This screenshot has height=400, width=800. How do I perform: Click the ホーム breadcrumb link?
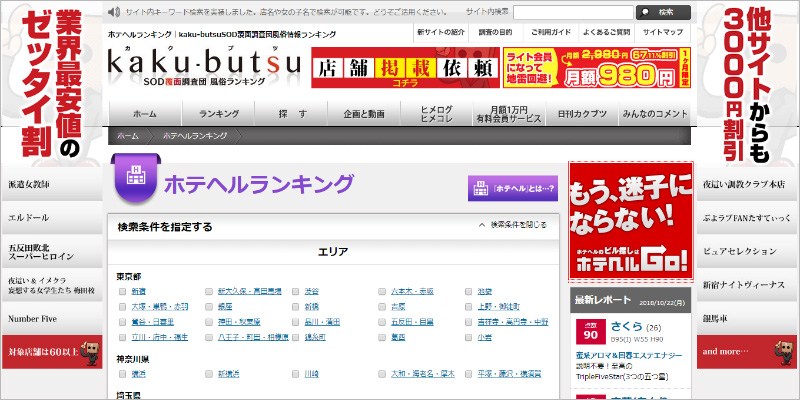click(128, 136)
